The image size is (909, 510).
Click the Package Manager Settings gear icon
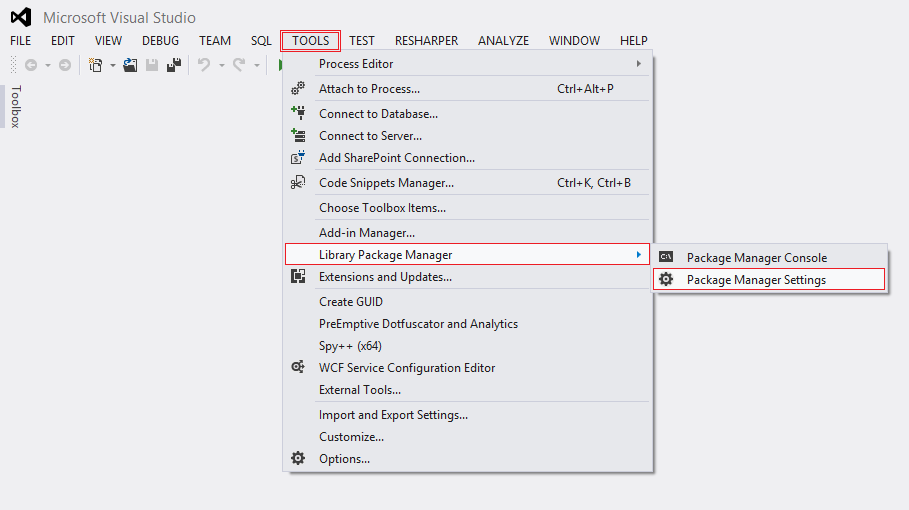tap(666, 279)
